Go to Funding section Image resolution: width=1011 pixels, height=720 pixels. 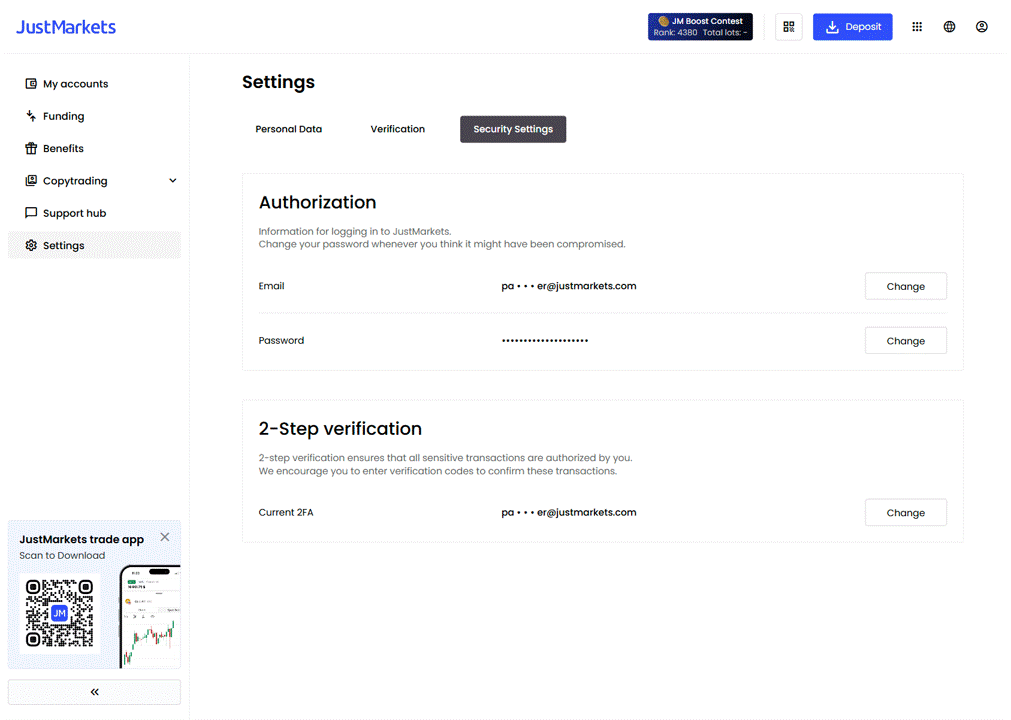(x=94, y=116)
